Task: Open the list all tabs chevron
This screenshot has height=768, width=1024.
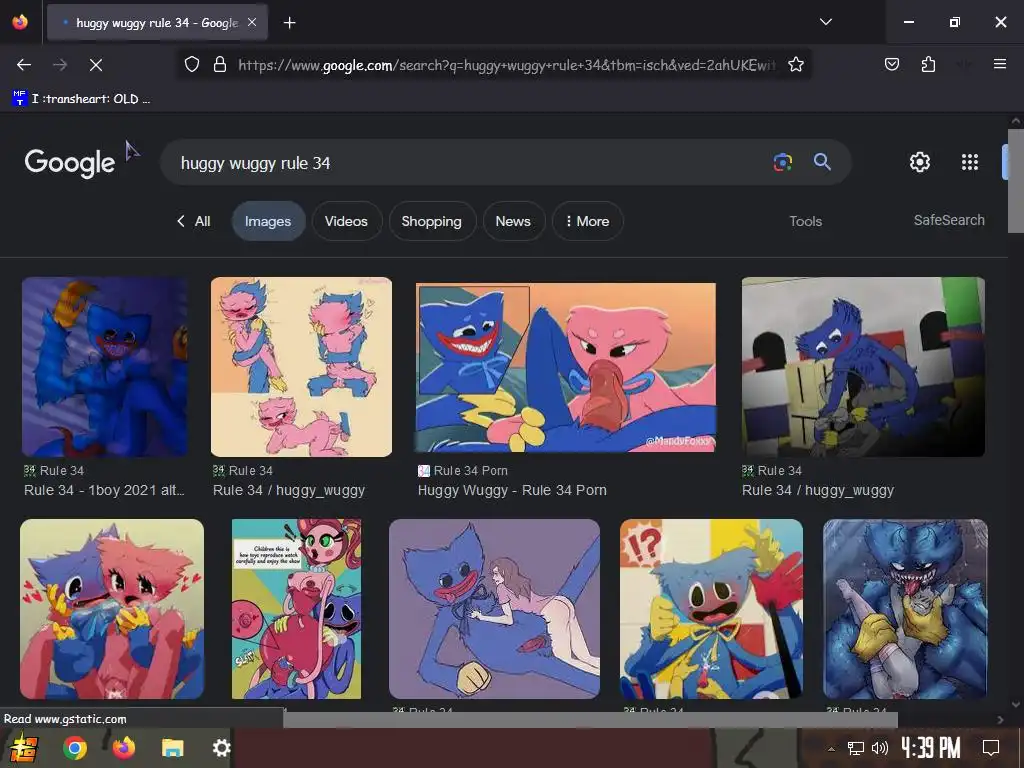Action: coord(825,22)
